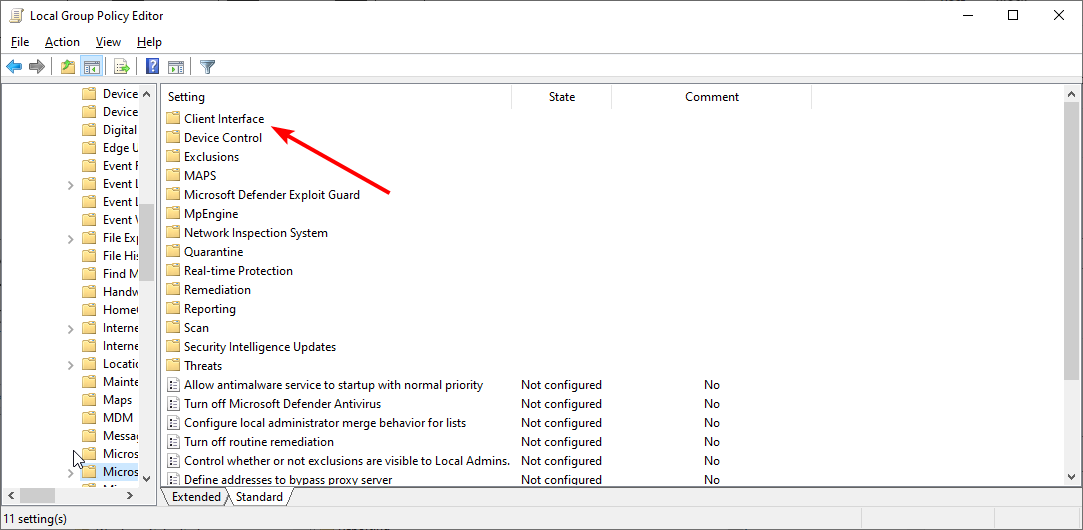The width and height of the screenshot is (1083, 530).
Task: Toggle the Show/Hide Action Pane icon
Action: point(176,66)
